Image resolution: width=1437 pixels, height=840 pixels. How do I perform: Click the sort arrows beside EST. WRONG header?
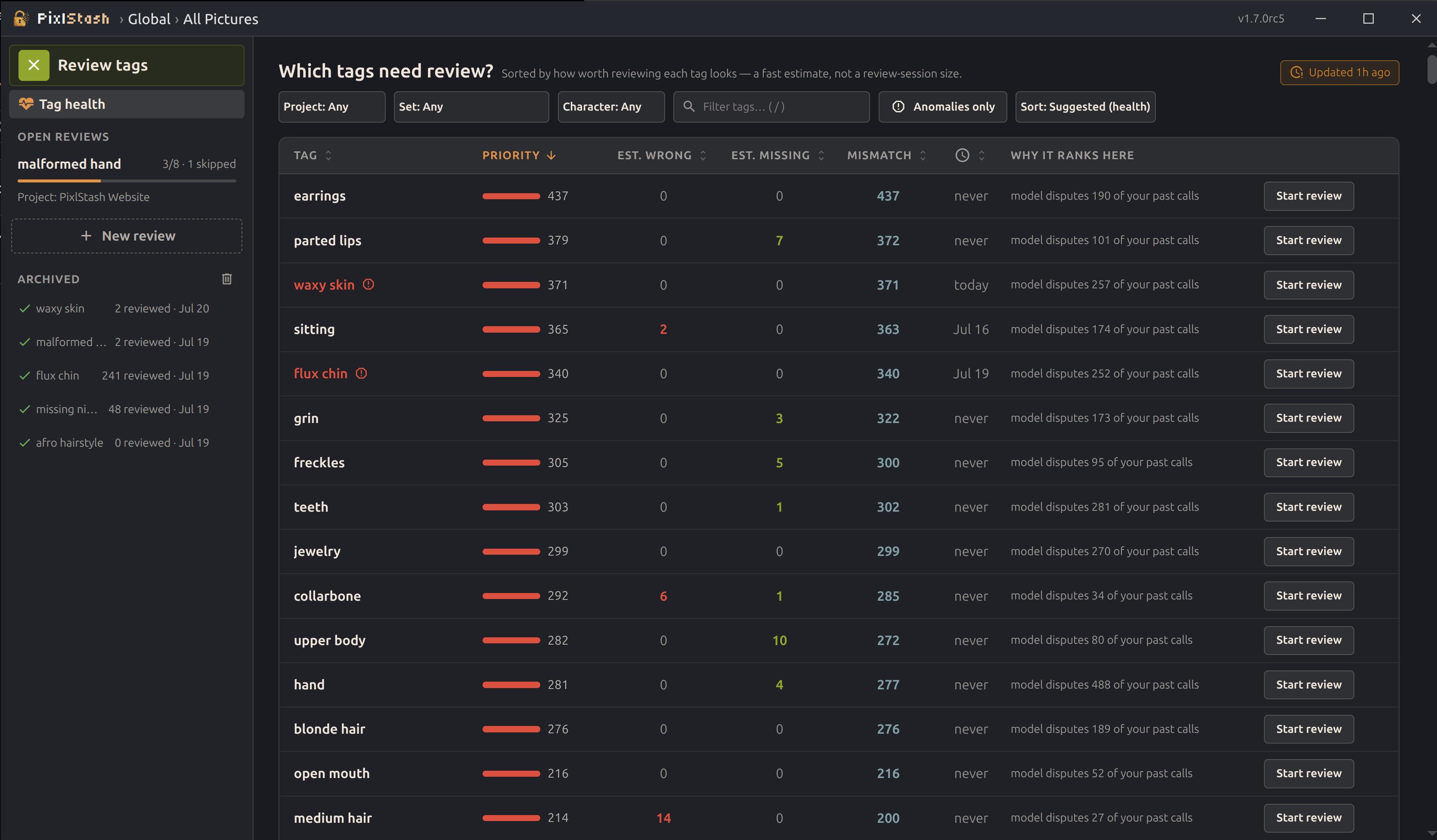[703, 155]
